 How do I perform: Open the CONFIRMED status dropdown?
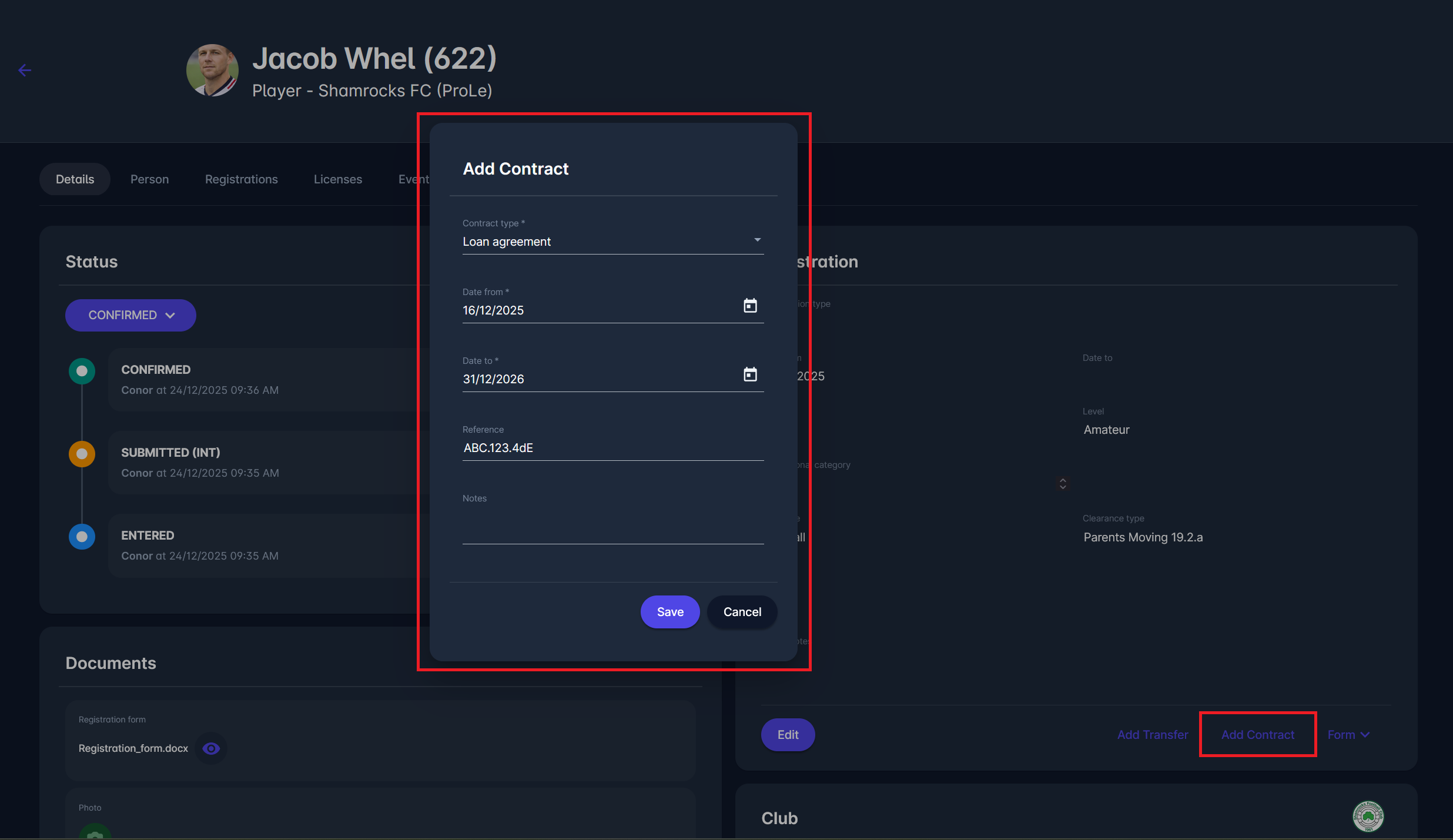click(x=130, y=315)
